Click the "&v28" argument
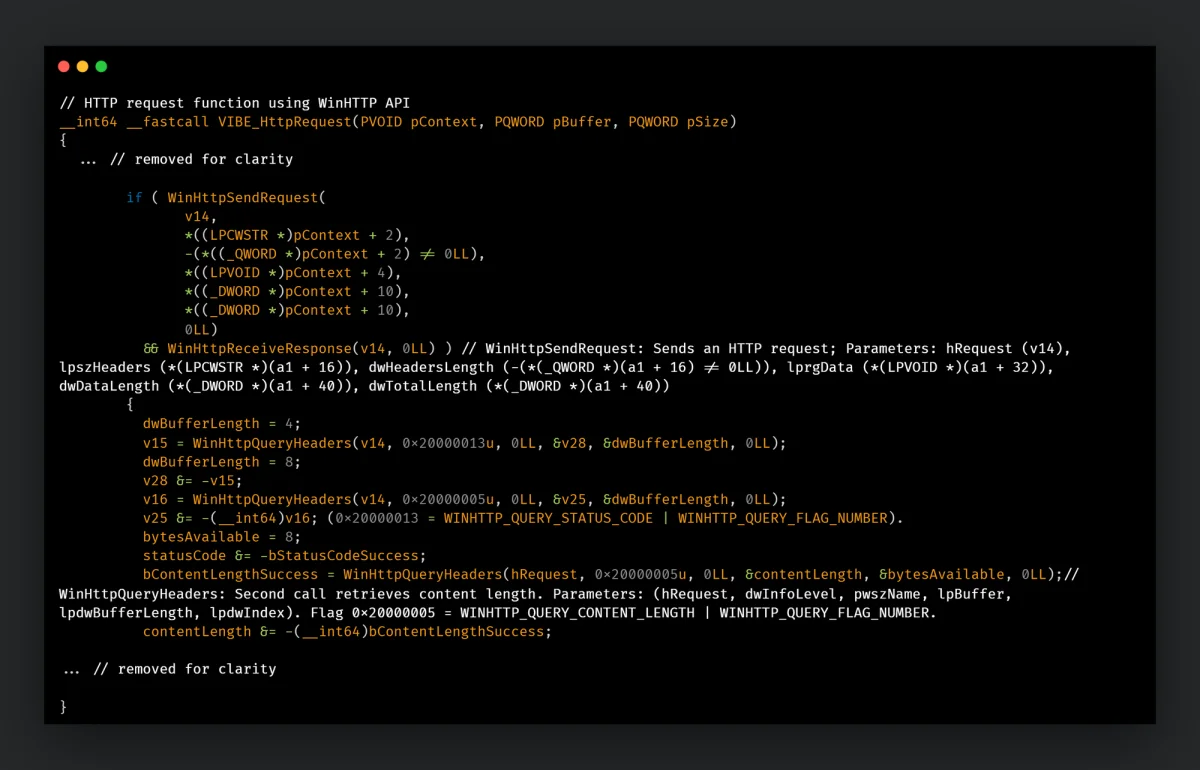 click(573, 442)
